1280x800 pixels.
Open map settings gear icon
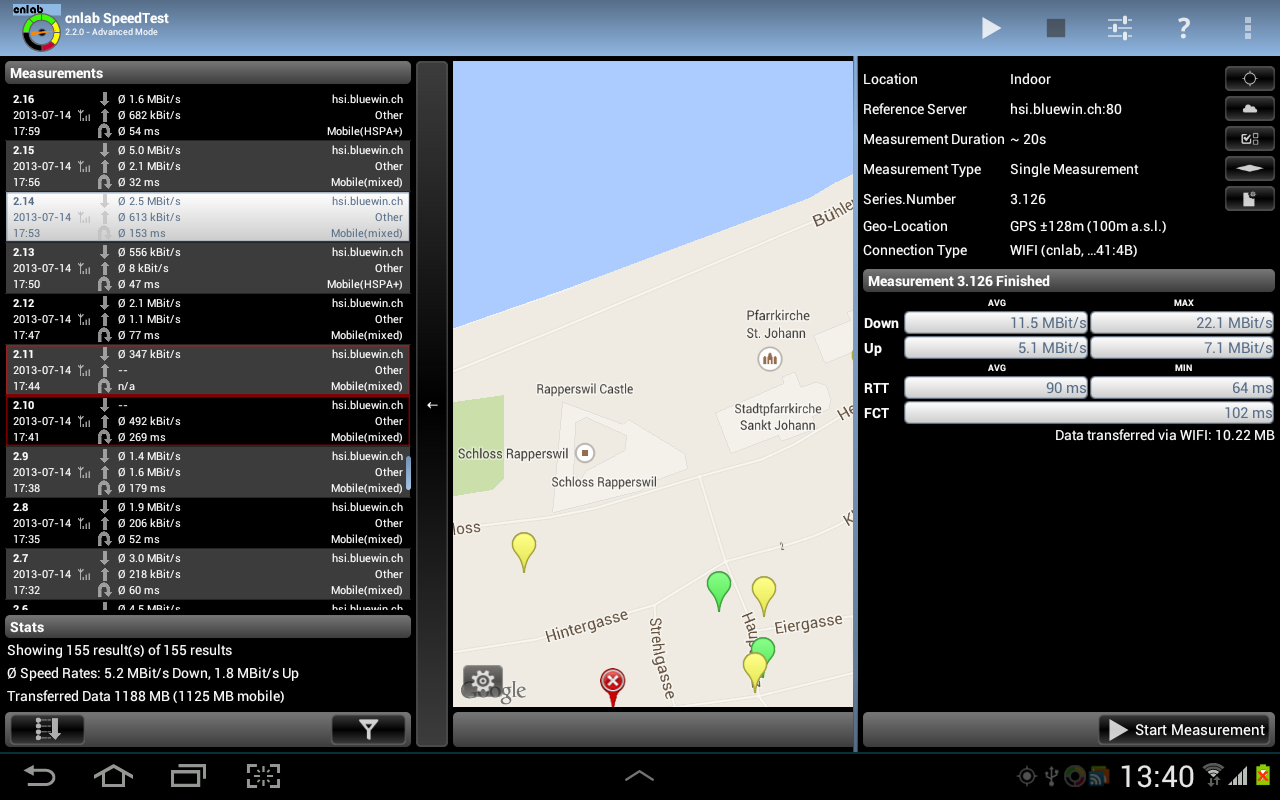tap(483, 683)
